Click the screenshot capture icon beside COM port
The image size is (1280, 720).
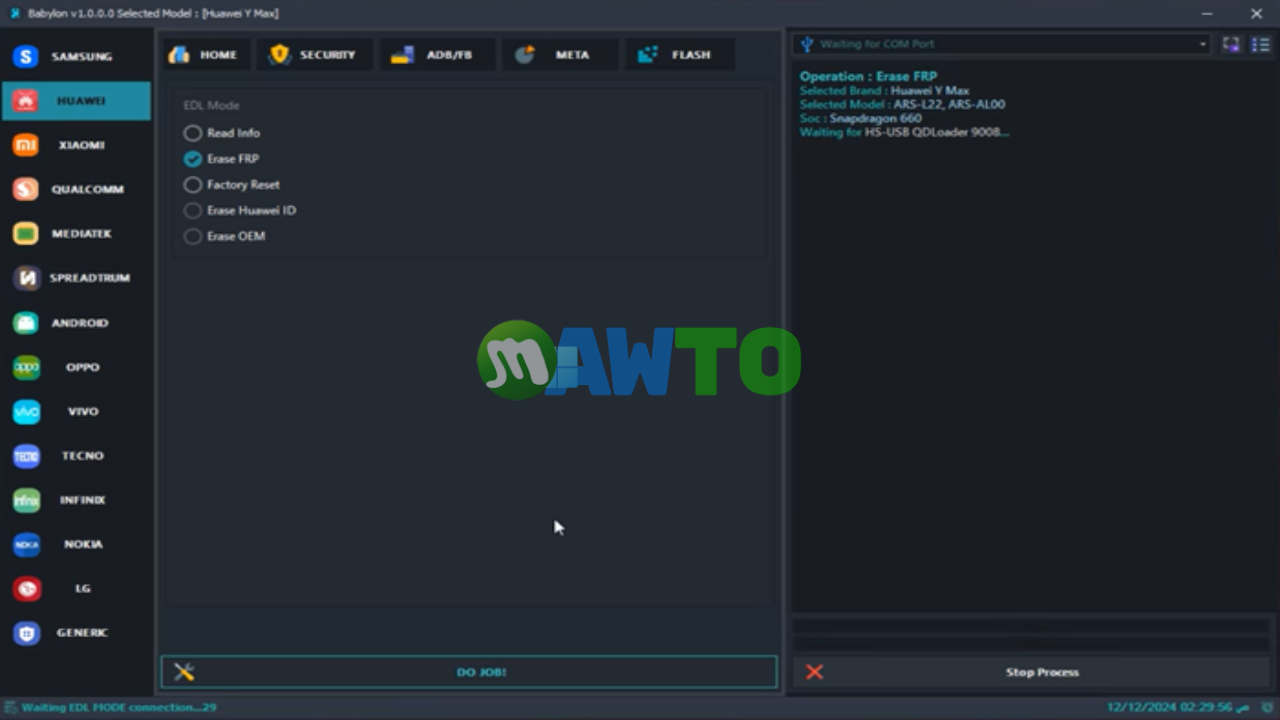point(1231,44)
